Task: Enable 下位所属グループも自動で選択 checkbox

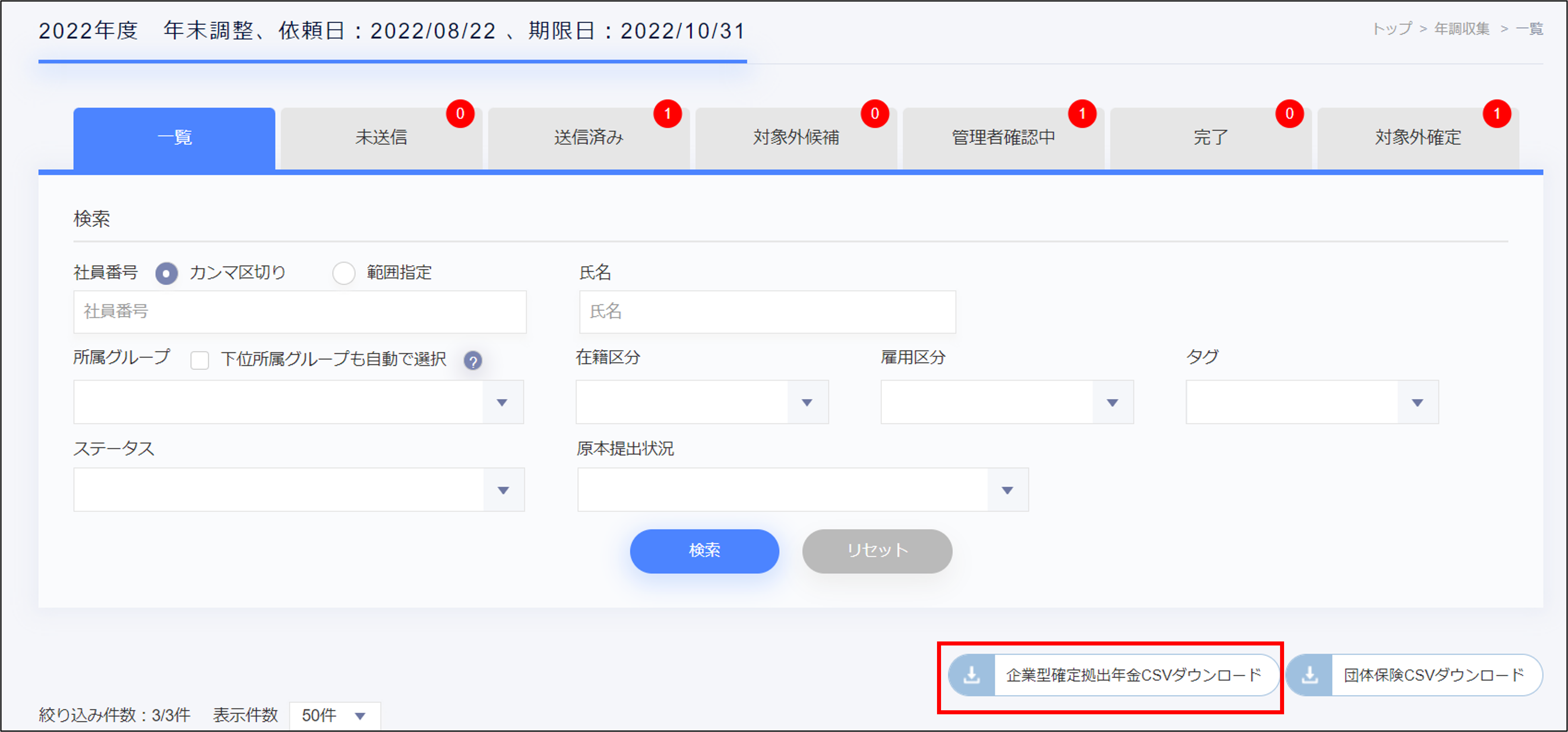Action: click(x=199, y=360)
